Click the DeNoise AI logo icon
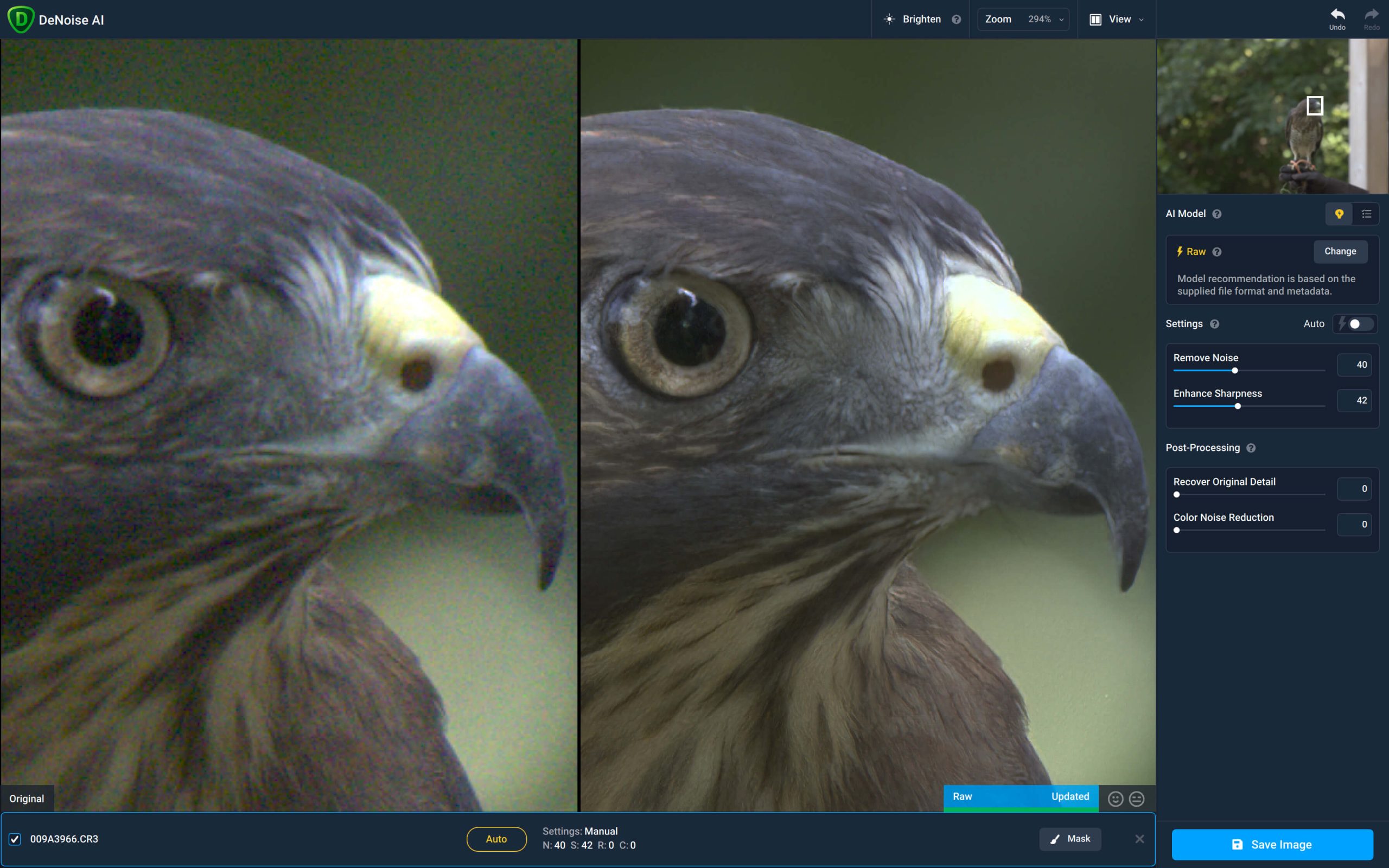Screen dimensions: 1389x868 pyautogui.click(x=20, y=19)
